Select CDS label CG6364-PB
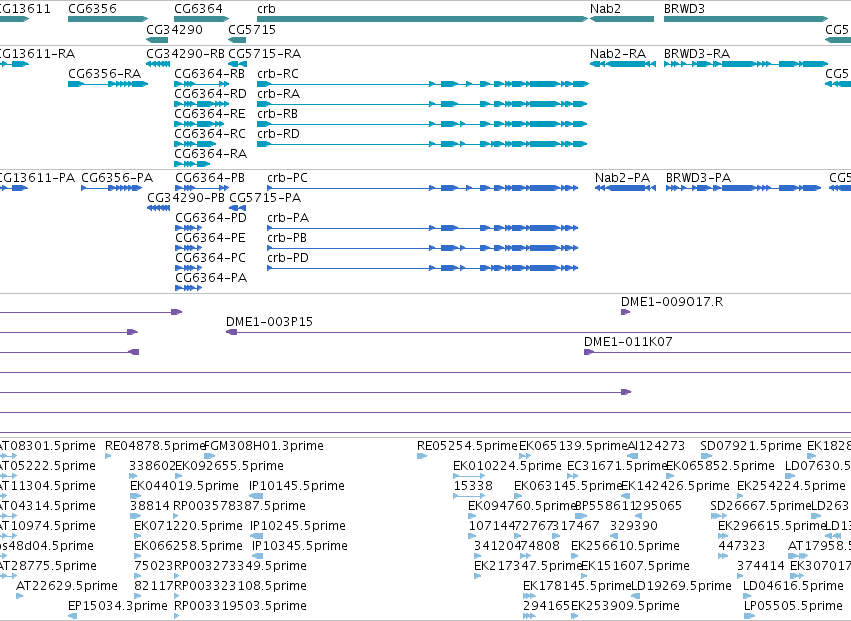The width and height of the screenshot is (851, 621). 210,178
